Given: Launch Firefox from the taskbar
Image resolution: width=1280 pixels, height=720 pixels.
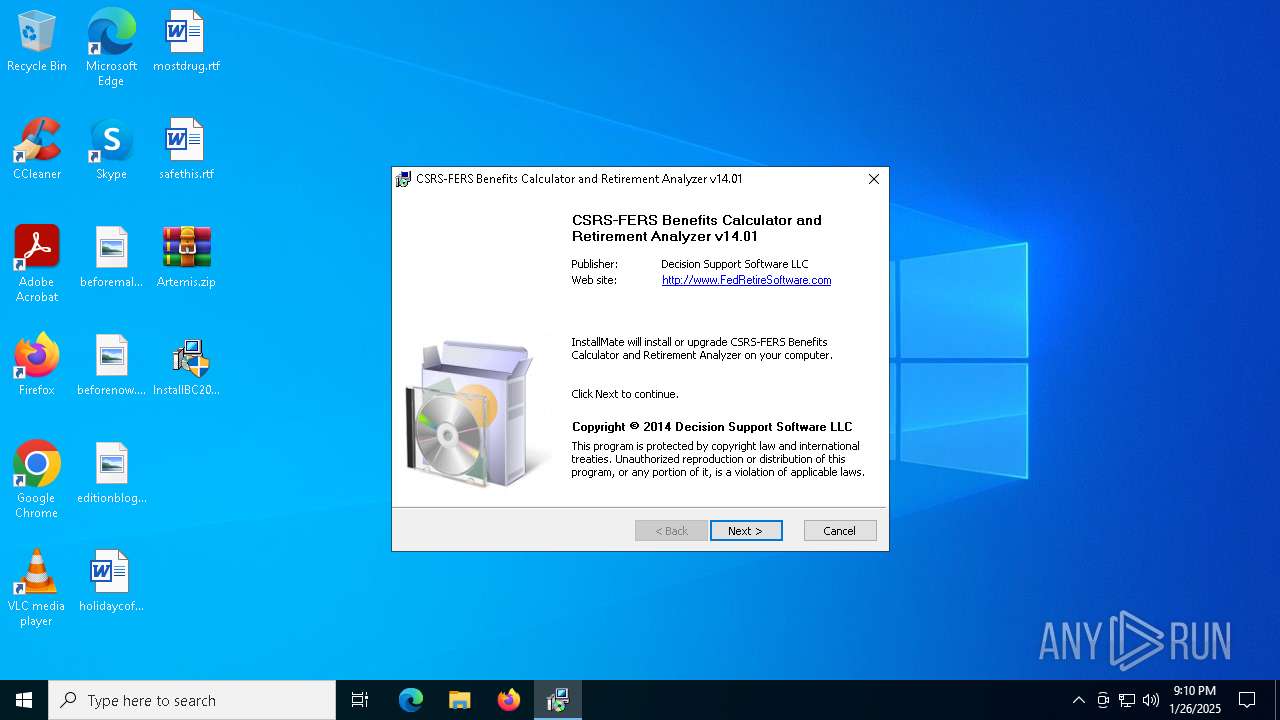Looking at the screenshot, I should click(509, 700).
